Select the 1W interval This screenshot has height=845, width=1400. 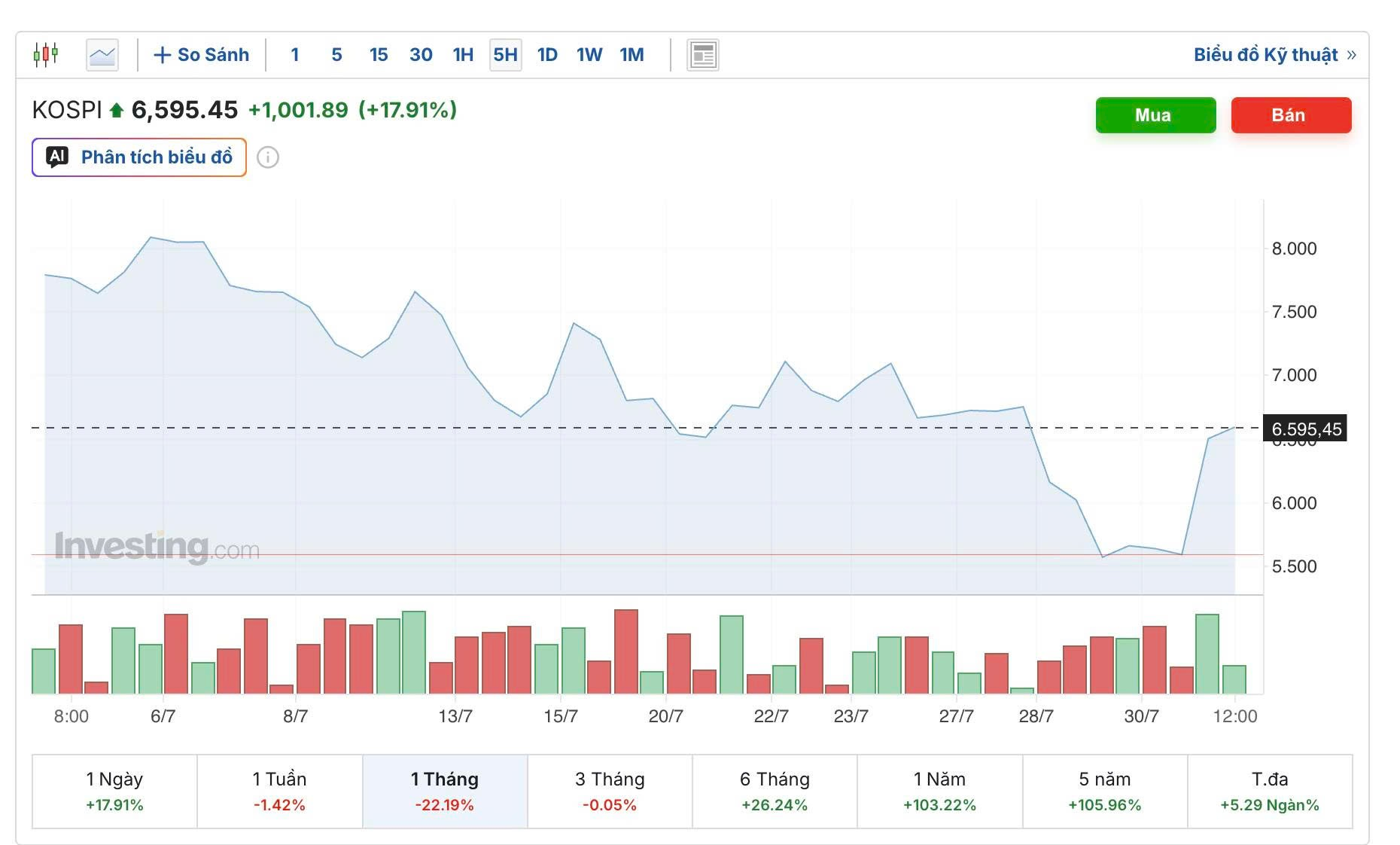pyautogui.click(x=589, y=55)
